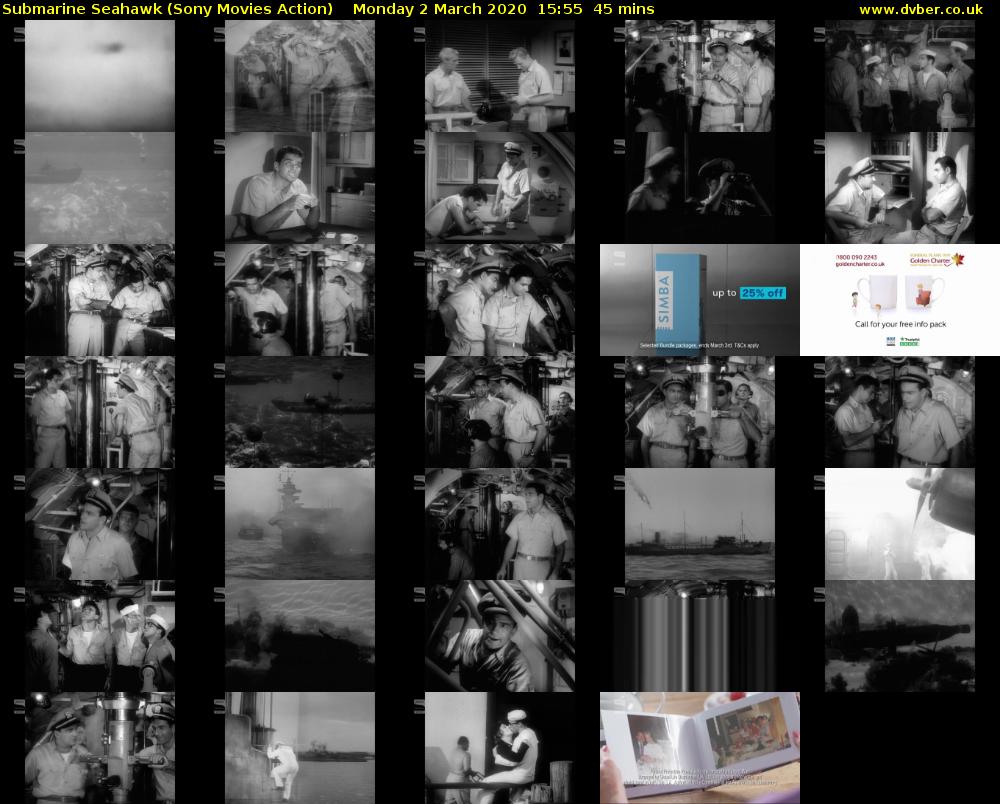Open dark underwater submarine with mines frame
1000x804 pixels.
point(300,412)
